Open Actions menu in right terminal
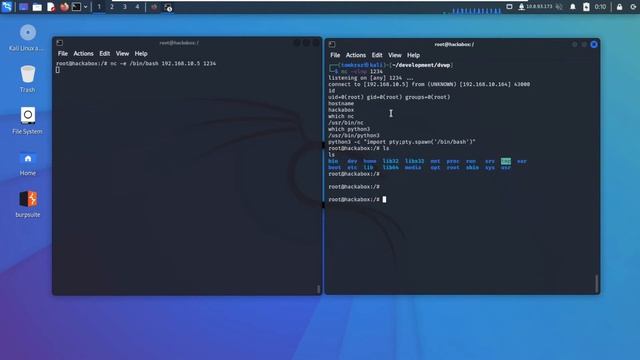Image resolution: width=640 pixels, height=360 pixels. [356, 55]
